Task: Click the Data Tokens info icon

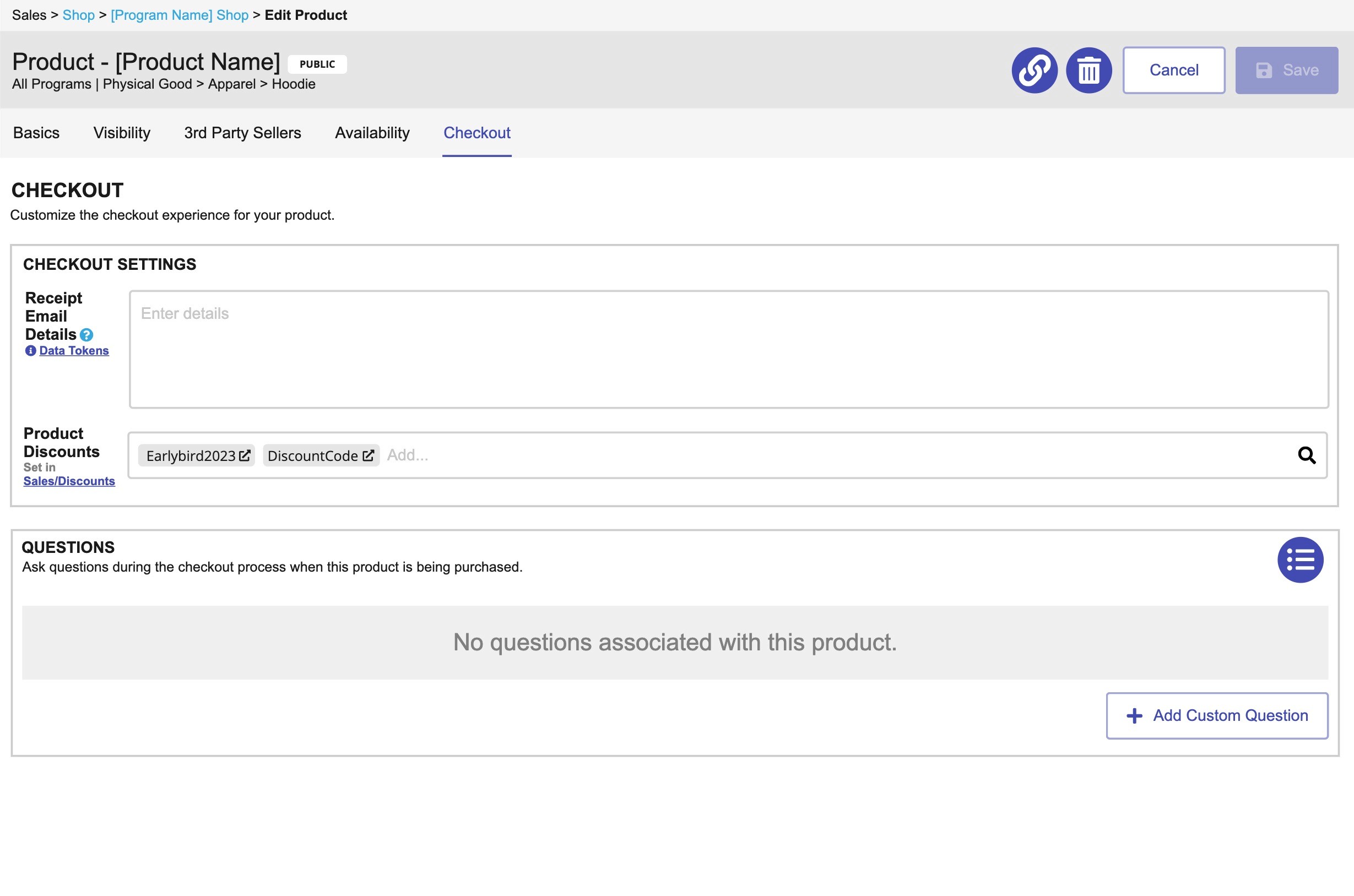Action: (30, 351)
